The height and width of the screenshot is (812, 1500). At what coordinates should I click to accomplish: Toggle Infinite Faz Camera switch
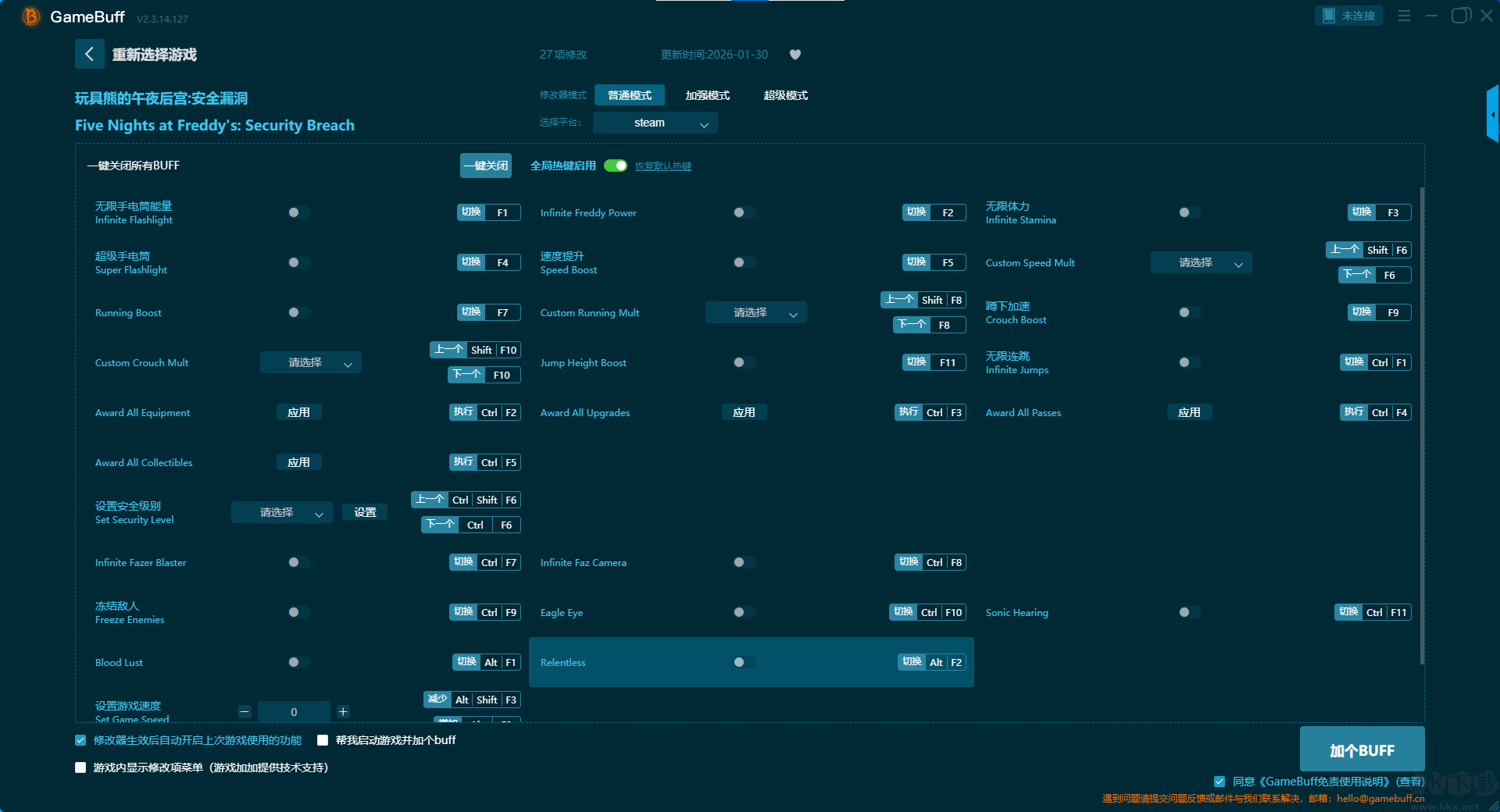[744, 562]
